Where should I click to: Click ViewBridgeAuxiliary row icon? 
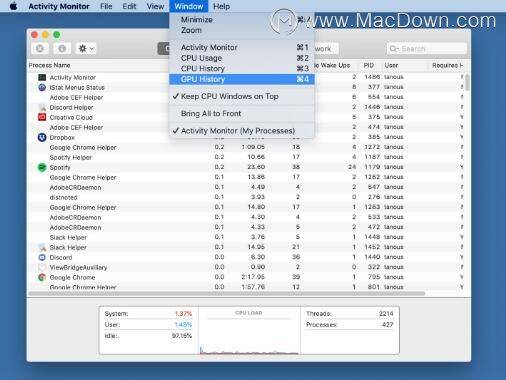[x=42, y=267]
